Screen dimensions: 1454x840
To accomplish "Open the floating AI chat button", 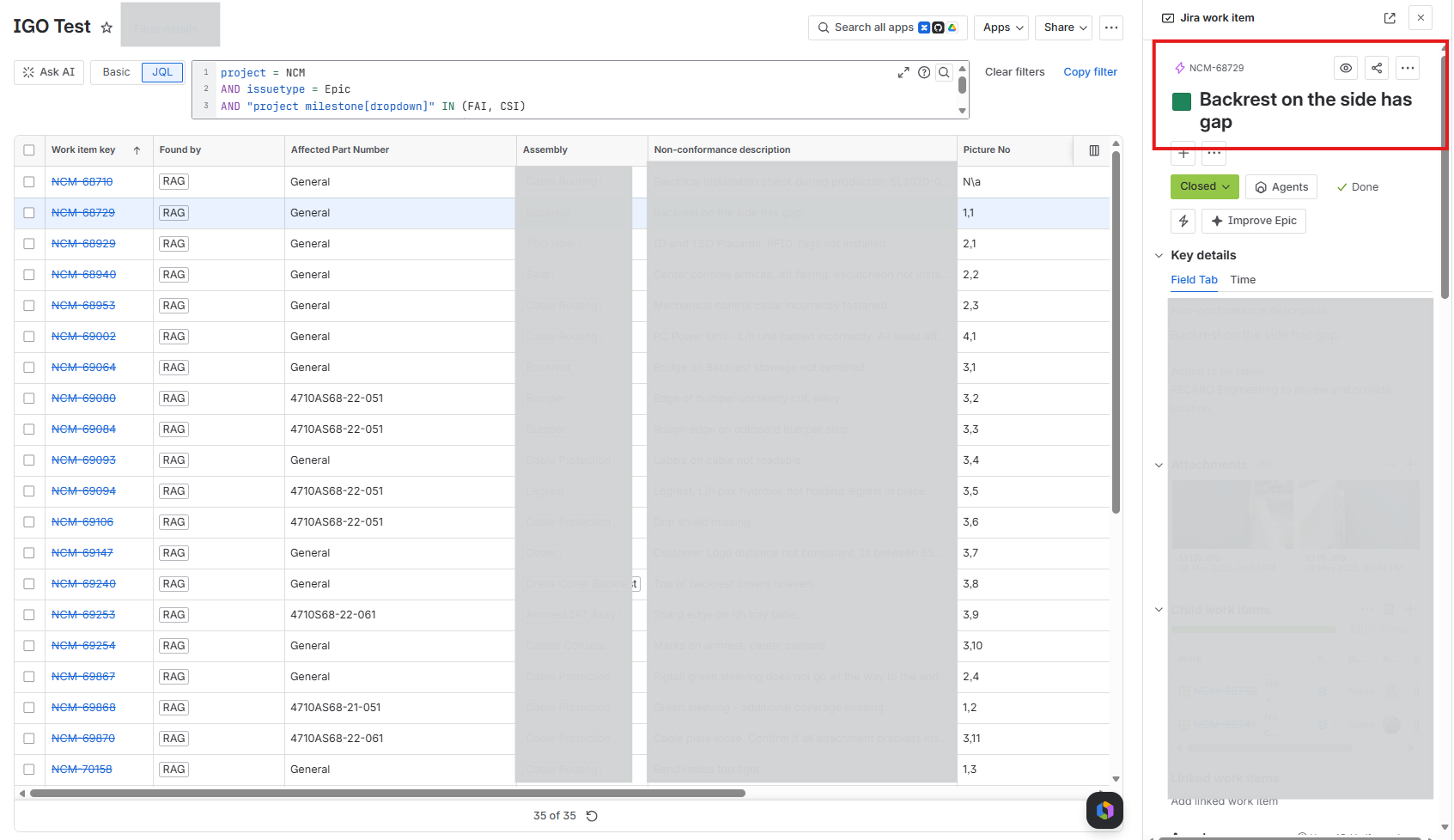I will click(1104, 810).
